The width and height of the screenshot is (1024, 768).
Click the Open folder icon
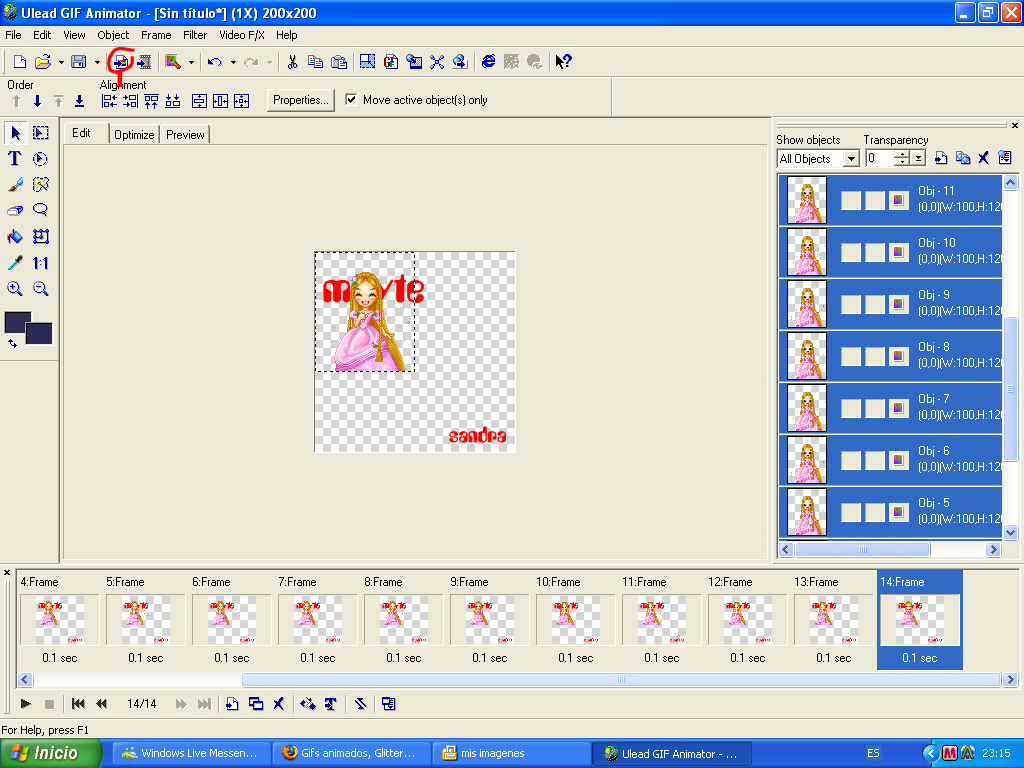pyautogui.click(x=43, y=62)
